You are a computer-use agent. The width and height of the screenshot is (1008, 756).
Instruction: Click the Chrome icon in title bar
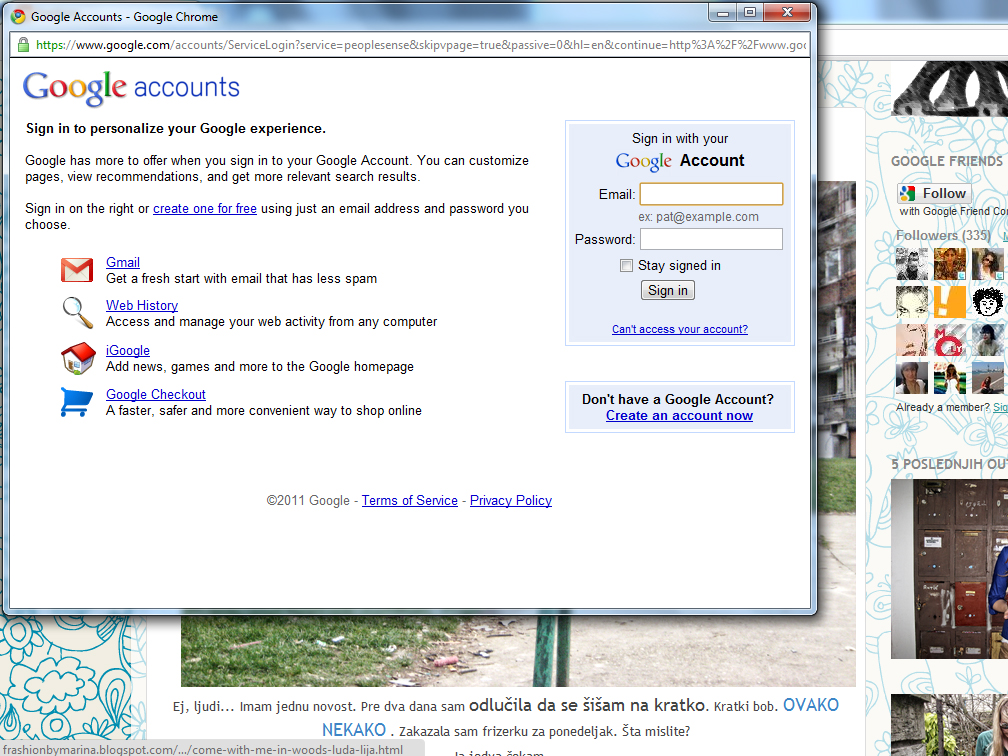point(18,17)
